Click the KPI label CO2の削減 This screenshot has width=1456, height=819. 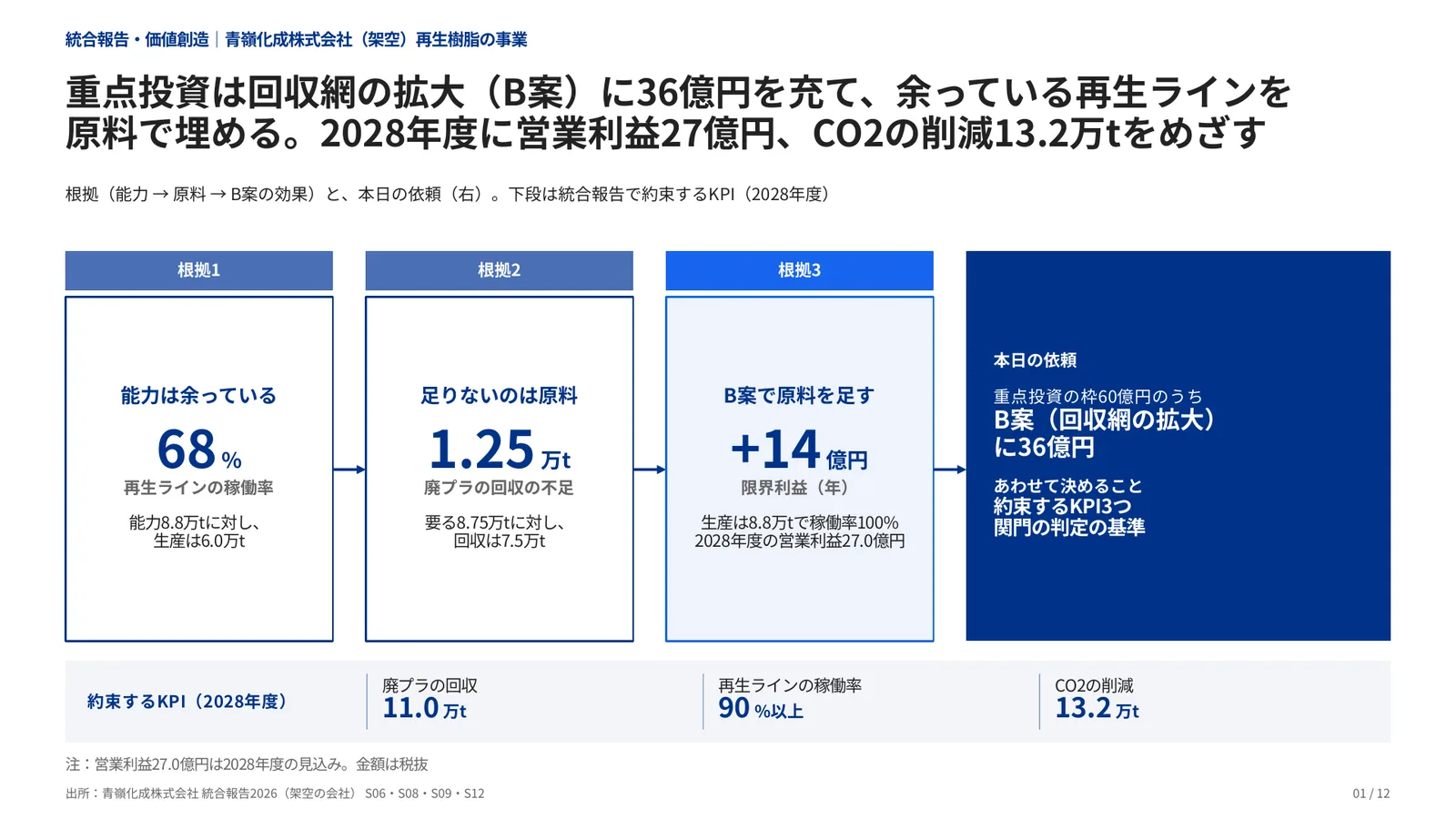pos(1094,685)
